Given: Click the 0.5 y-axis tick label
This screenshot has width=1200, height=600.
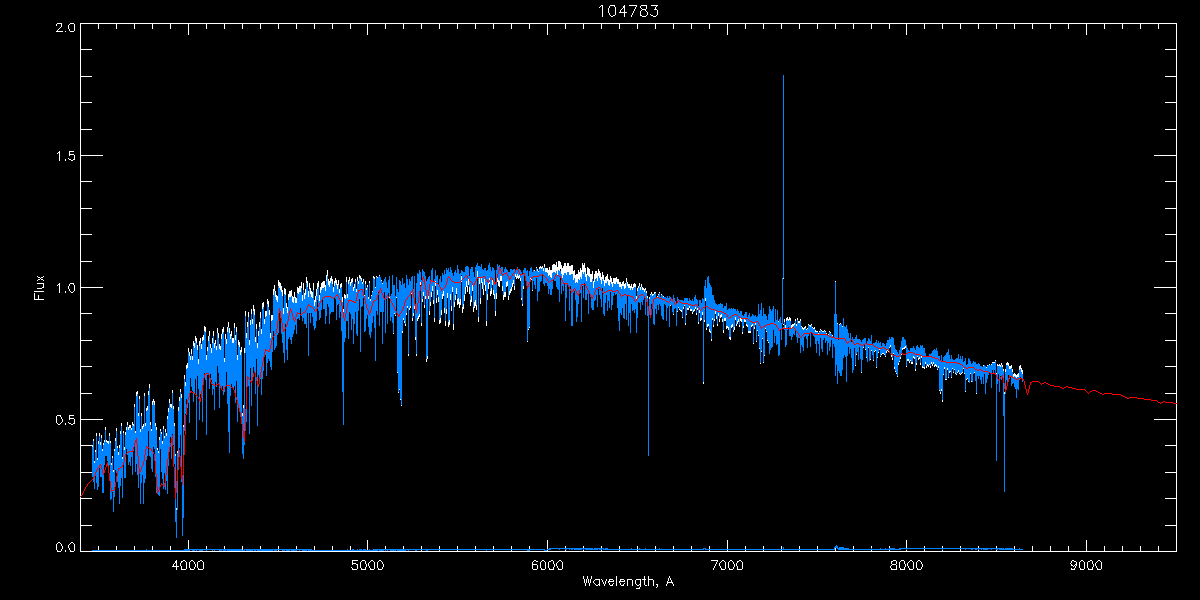Looking at the screenshot, I should coord(66,419).
